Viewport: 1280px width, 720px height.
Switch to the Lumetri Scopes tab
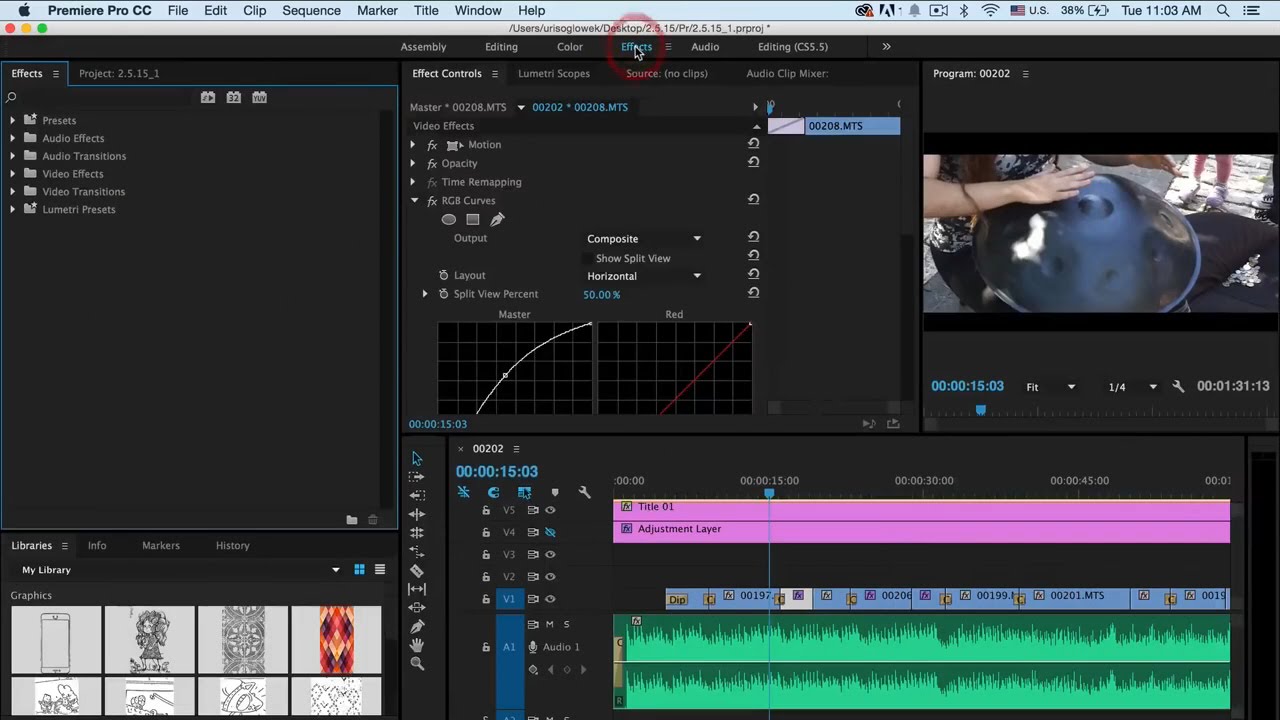pyautogui.click(x=553, y=73)
